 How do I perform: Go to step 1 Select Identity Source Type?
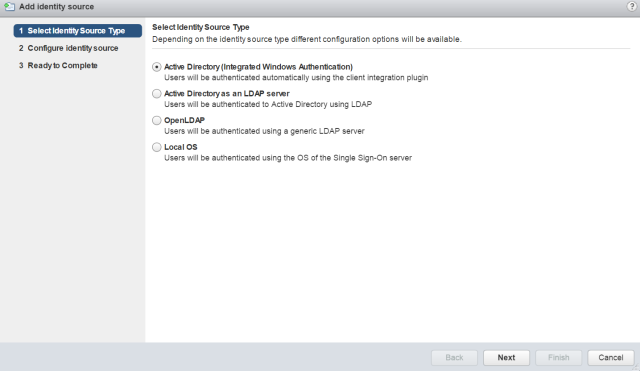click(78, 31)
